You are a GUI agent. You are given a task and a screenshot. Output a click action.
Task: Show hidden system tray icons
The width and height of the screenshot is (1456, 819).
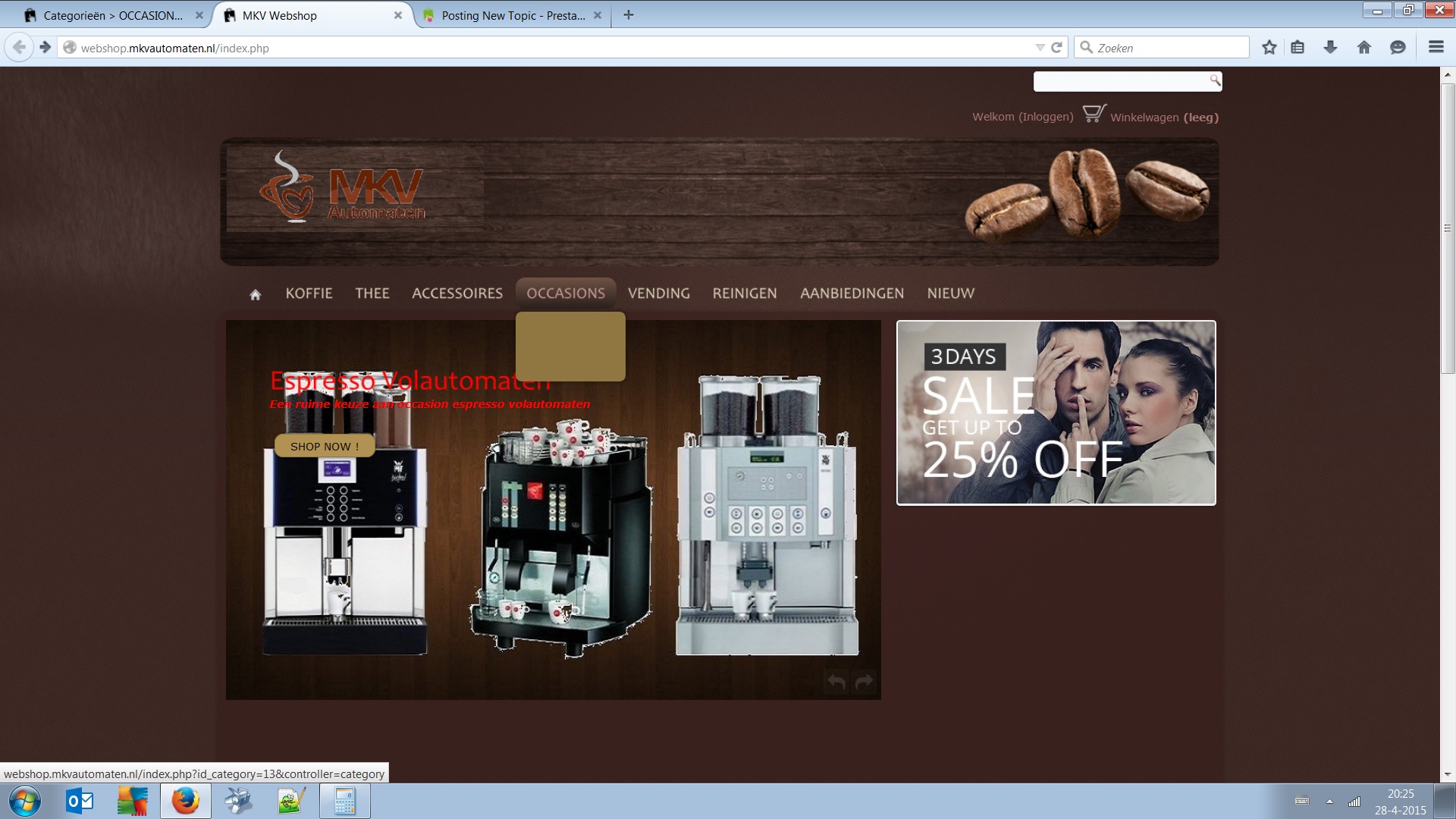click(x=1329, y=802)
